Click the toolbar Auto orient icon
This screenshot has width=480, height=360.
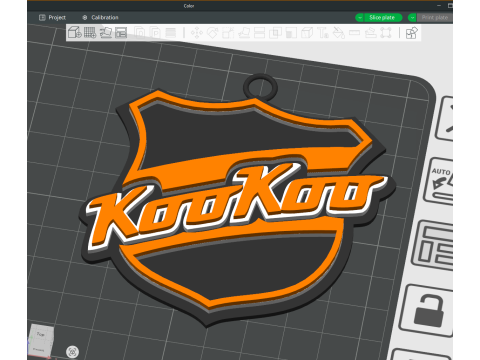pos(106,33)
